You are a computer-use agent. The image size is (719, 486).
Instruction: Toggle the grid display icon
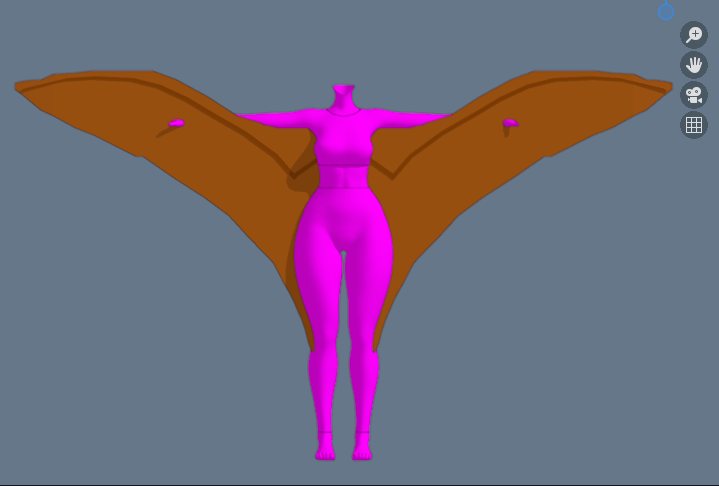pyautogui.click(x=694, y=125)
